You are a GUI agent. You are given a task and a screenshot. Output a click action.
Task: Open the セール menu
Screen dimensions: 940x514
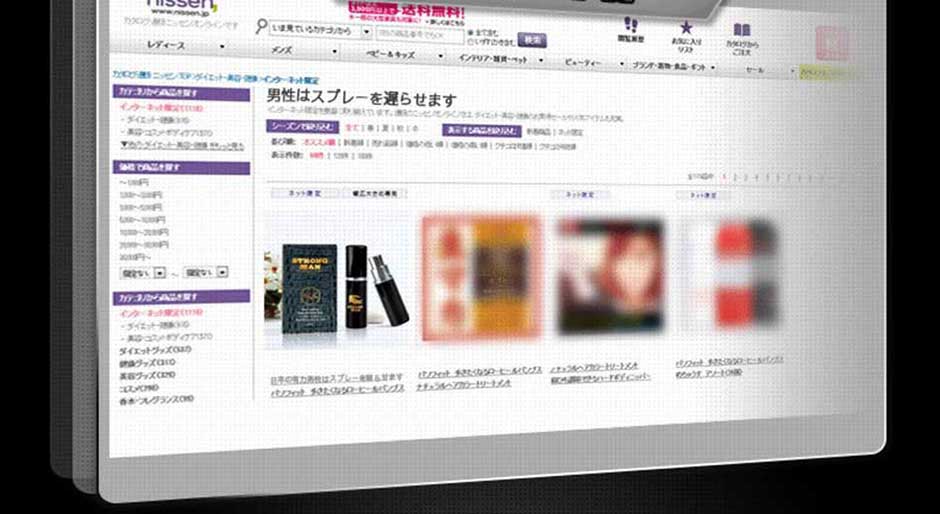(x=755, y=70)
